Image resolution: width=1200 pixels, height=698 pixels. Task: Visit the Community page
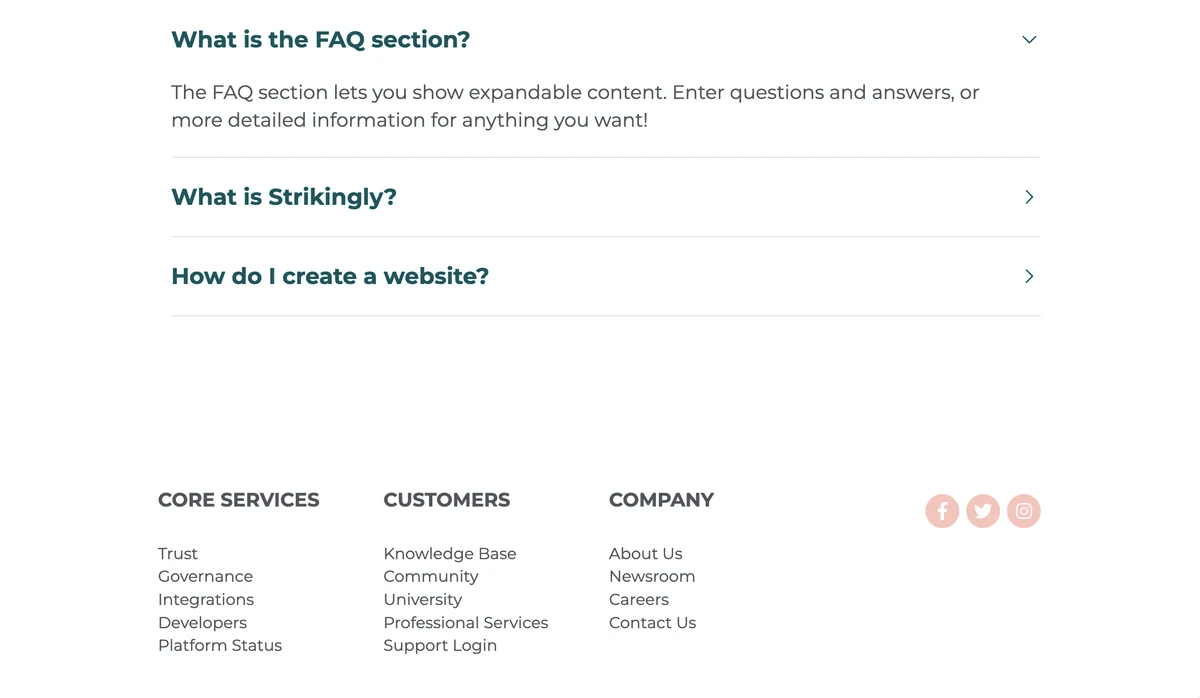pyautogui.click(x=430, y=576)
